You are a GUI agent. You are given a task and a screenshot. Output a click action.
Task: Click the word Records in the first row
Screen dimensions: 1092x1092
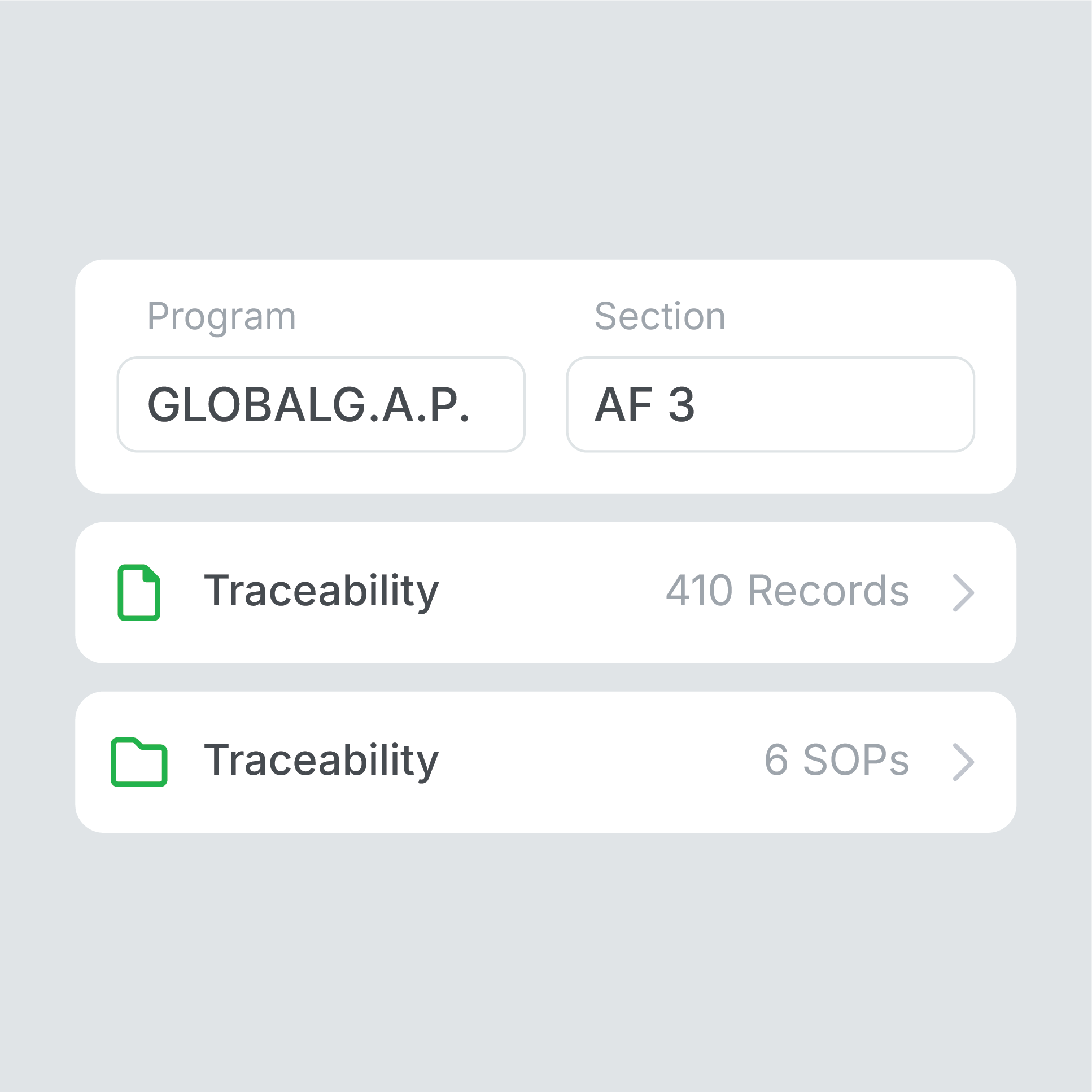(829, 591)
